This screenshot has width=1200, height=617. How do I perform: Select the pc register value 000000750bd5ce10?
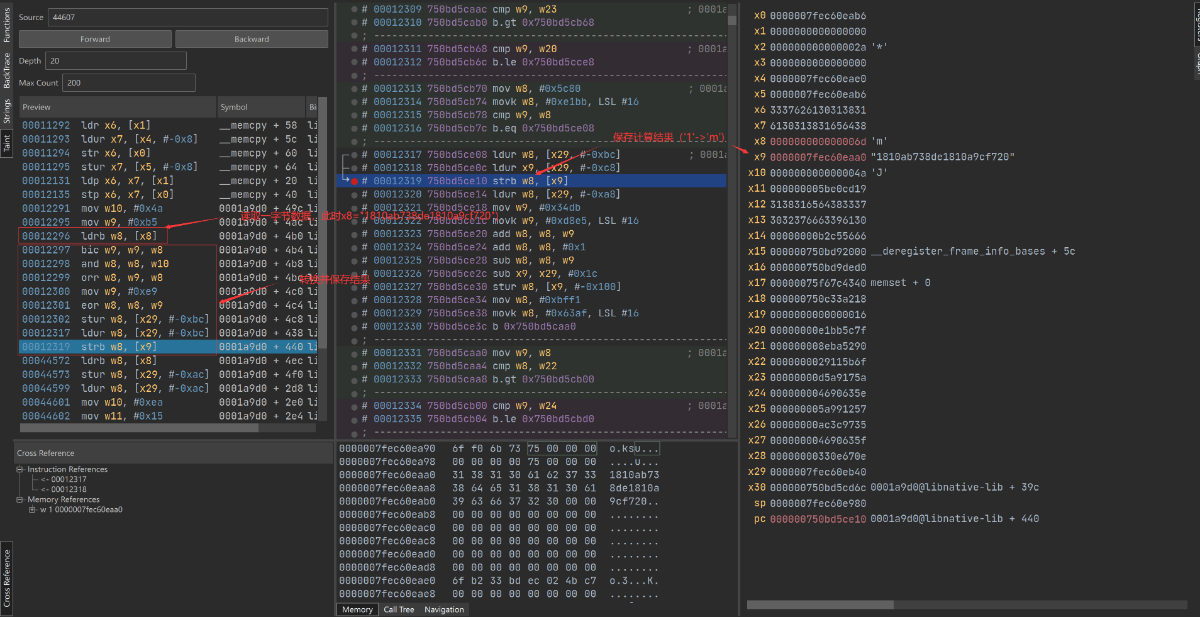[818, 519]
